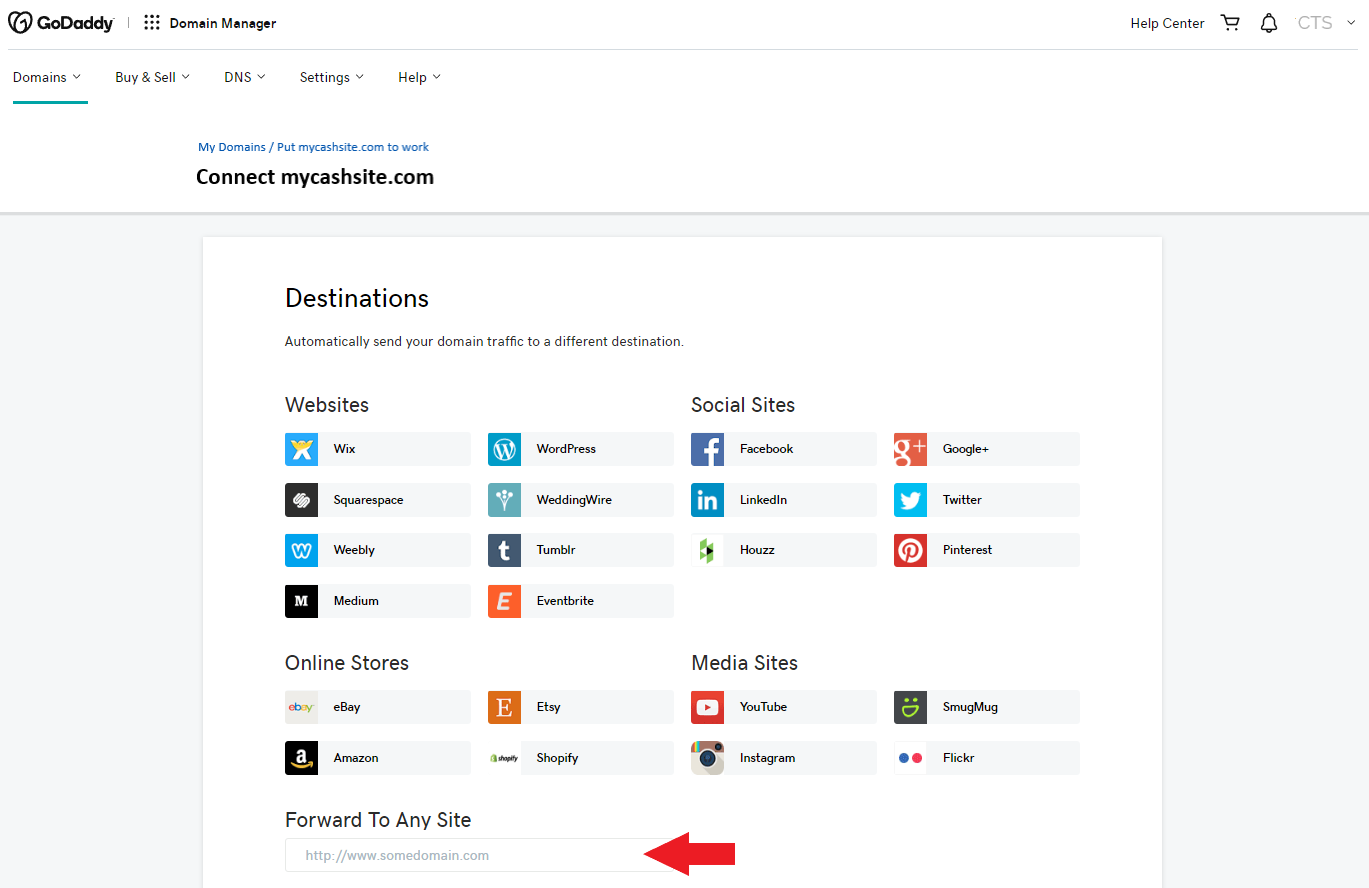Click the Pinterest icon
Image resolution: width=1369 pixels, height=888 pixels.
910,550
